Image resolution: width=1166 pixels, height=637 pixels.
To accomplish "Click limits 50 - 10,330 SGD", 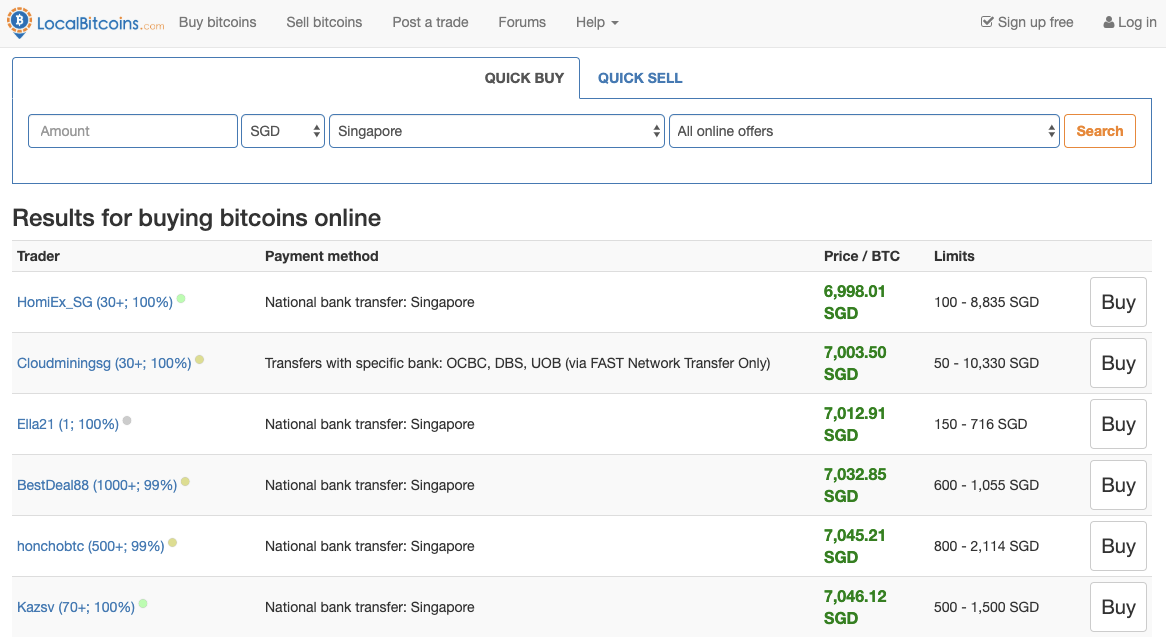I will point(986,363).
